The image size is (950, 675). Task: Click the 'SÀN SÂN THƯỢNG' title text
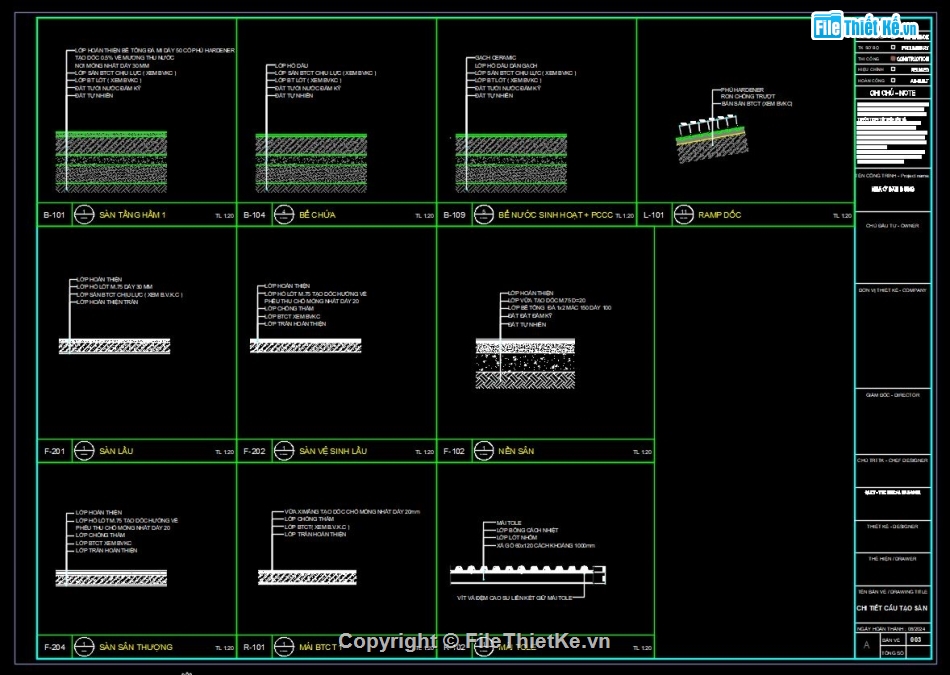pos(136,647)
